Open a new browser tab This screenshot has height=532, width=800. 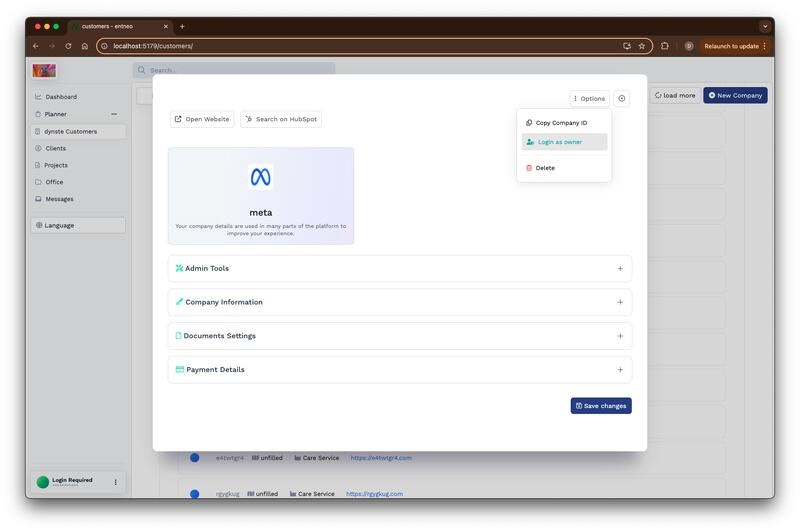(182, 27)
